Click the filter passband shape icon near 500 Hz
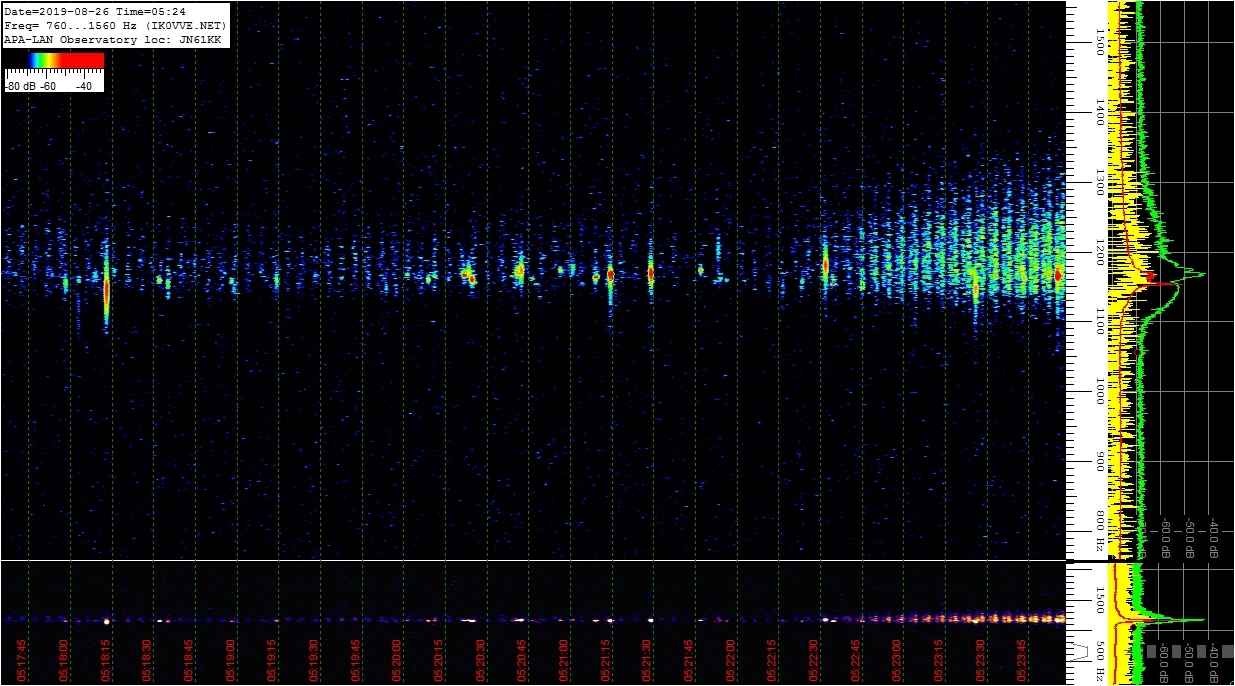This screenshot has height=686, width=1235. tap(1080, 653)
